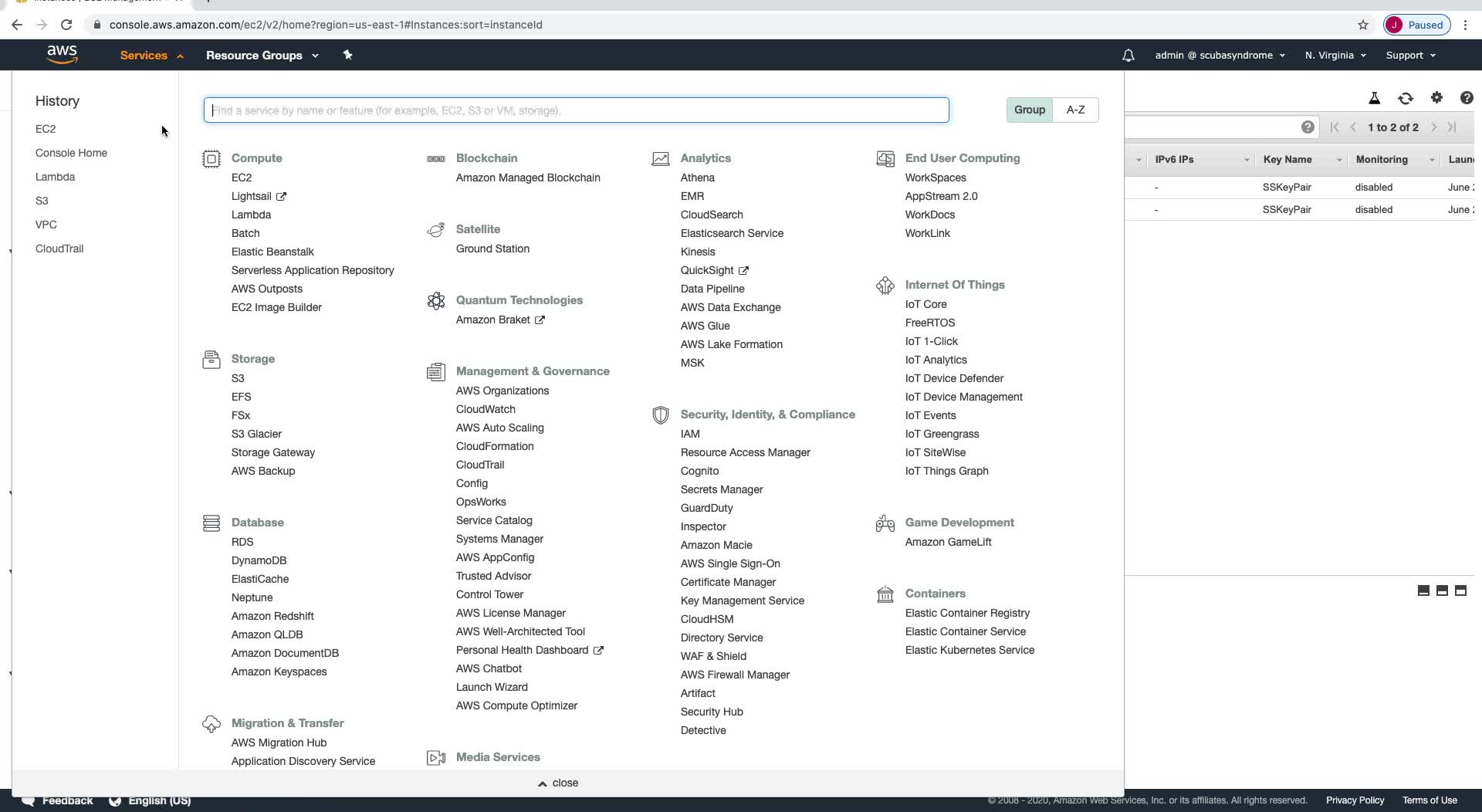Open the Support menu

[x=1410, y=56]
